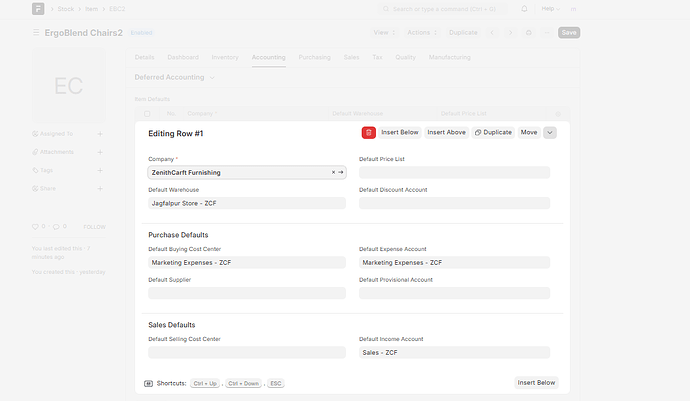The image size is (690, 401).
Task: Toggle sidebar hamburger menu icon
Action: coord(36,33)
